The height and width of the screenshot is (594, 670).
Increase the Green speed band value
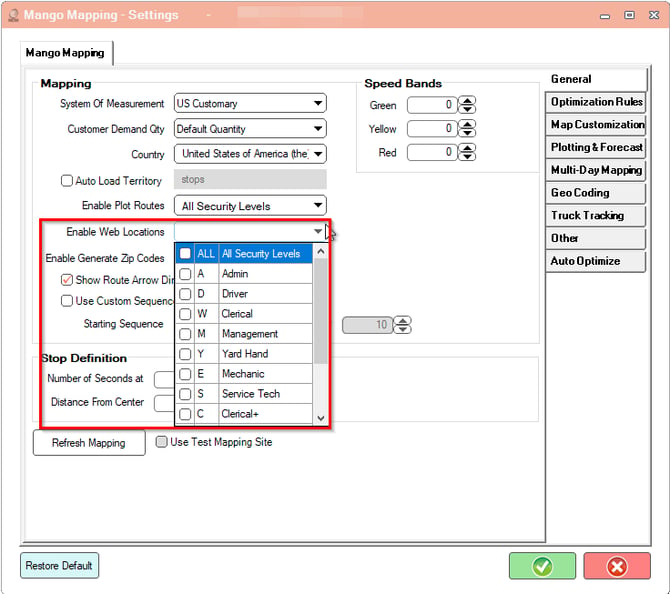pyautogui.click(x=467, y=101)
